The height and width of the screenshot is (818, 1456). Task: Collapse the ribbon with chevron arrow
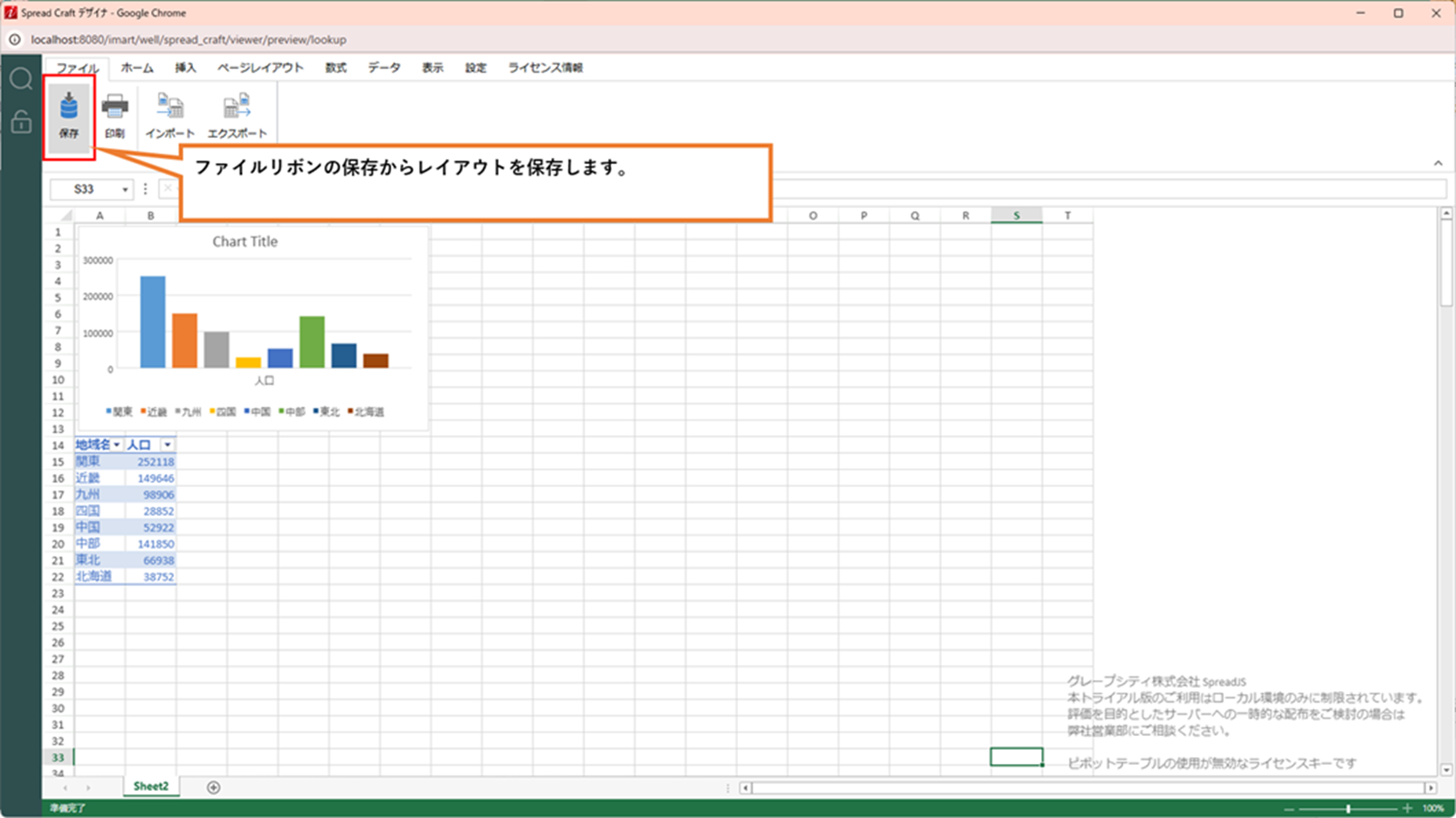coord(1438,163)
